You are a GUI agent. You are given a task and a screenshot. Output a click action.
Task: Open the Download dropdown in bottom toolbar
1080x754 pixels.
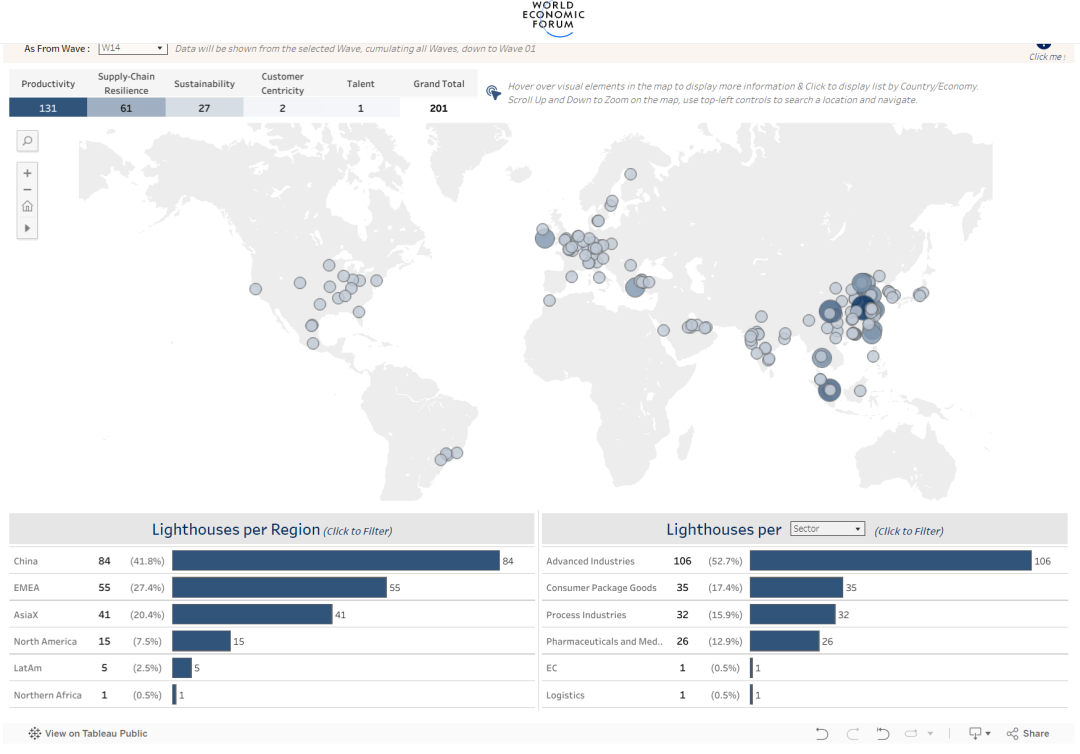979,734
